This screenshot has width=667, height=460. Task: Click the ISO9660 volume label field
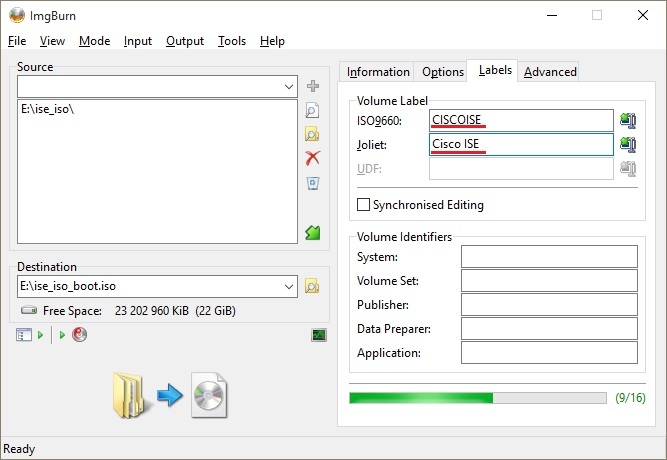(x=521, y=120)
